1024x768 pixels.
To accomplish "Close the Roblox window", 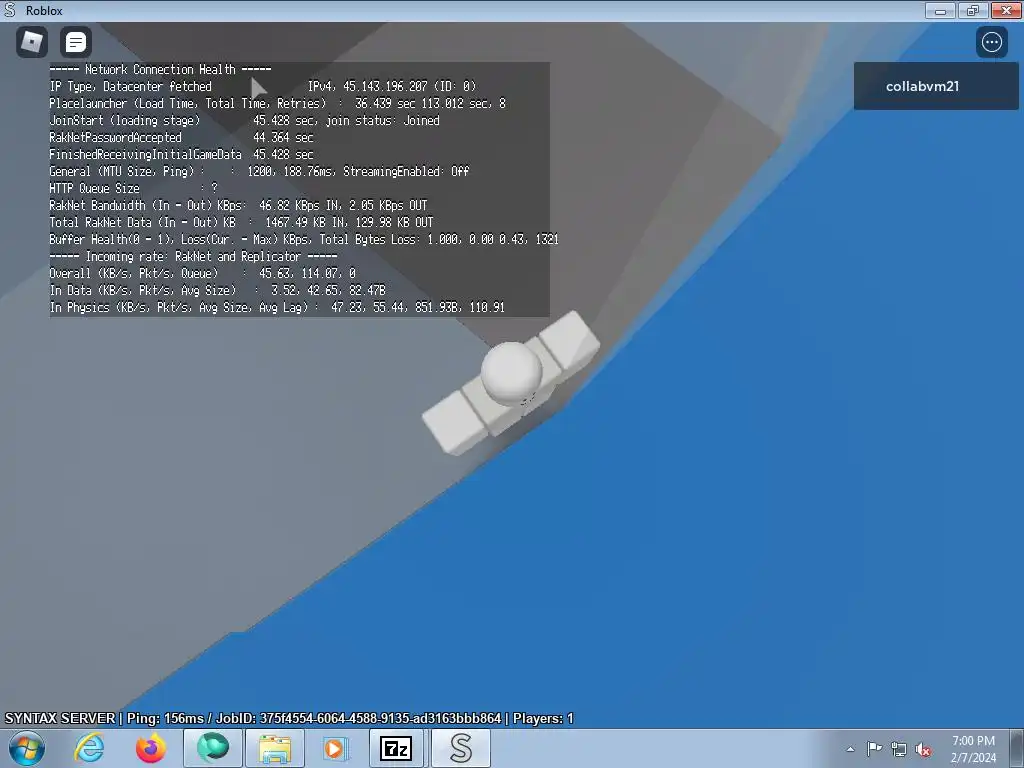I will (1006, 10).
